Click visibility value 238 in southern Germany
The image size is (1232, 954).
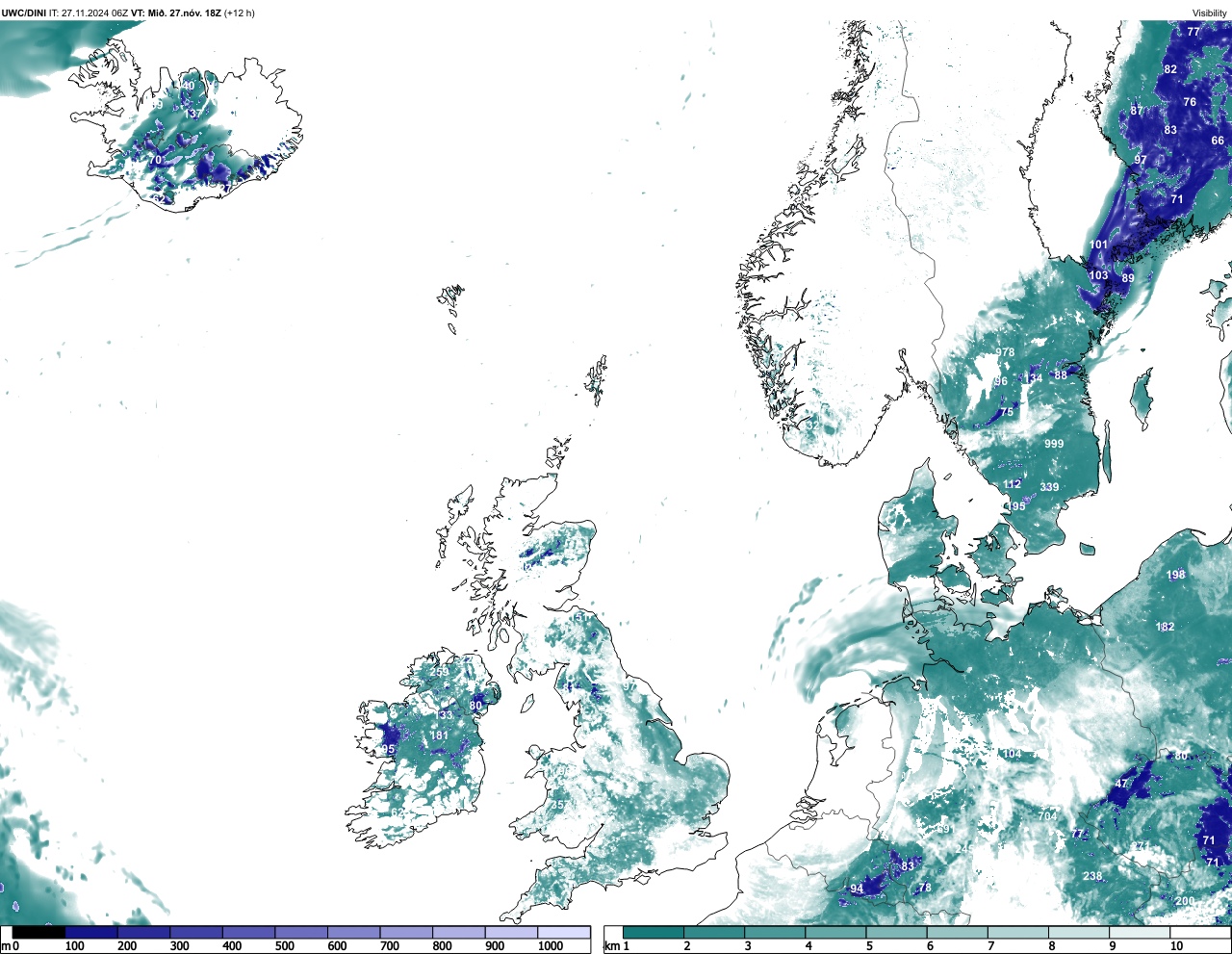1091,876
